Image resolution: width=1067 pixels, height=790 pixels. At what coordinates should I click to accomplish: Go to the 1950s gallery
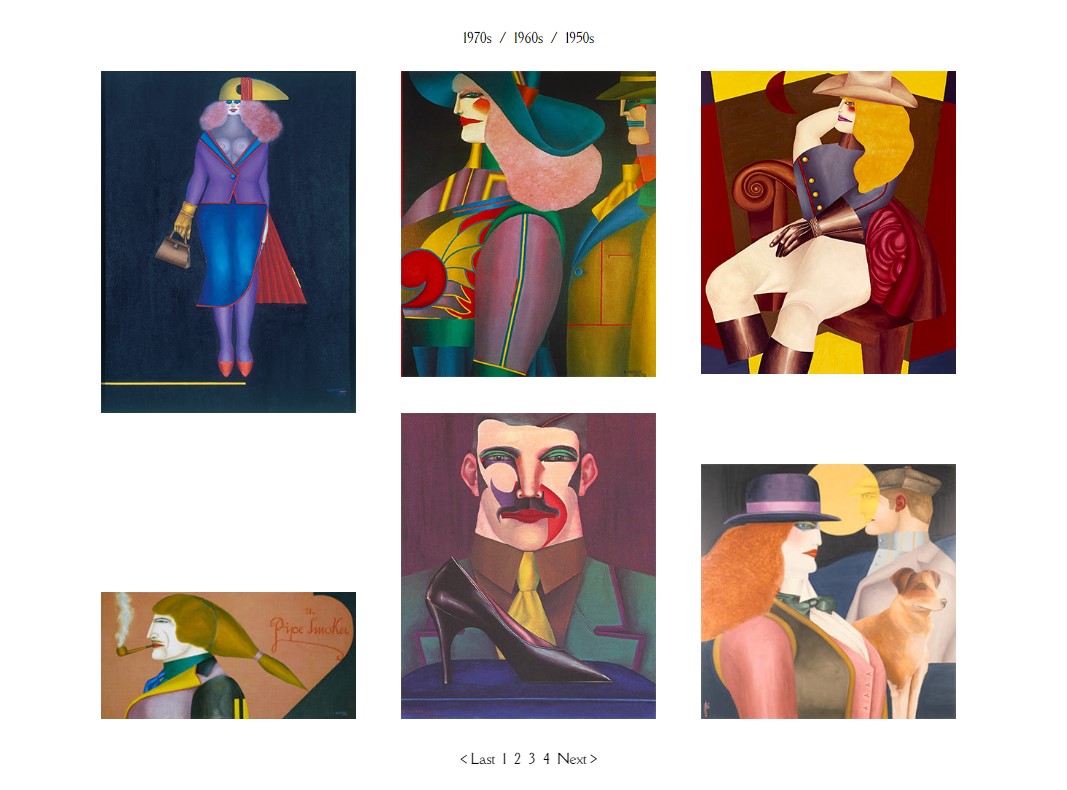[x=580, y=38]
